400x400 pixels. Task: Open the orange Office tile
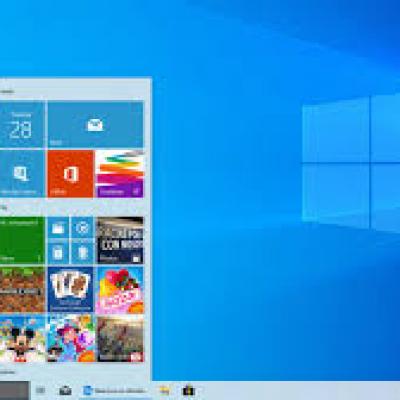70,174
